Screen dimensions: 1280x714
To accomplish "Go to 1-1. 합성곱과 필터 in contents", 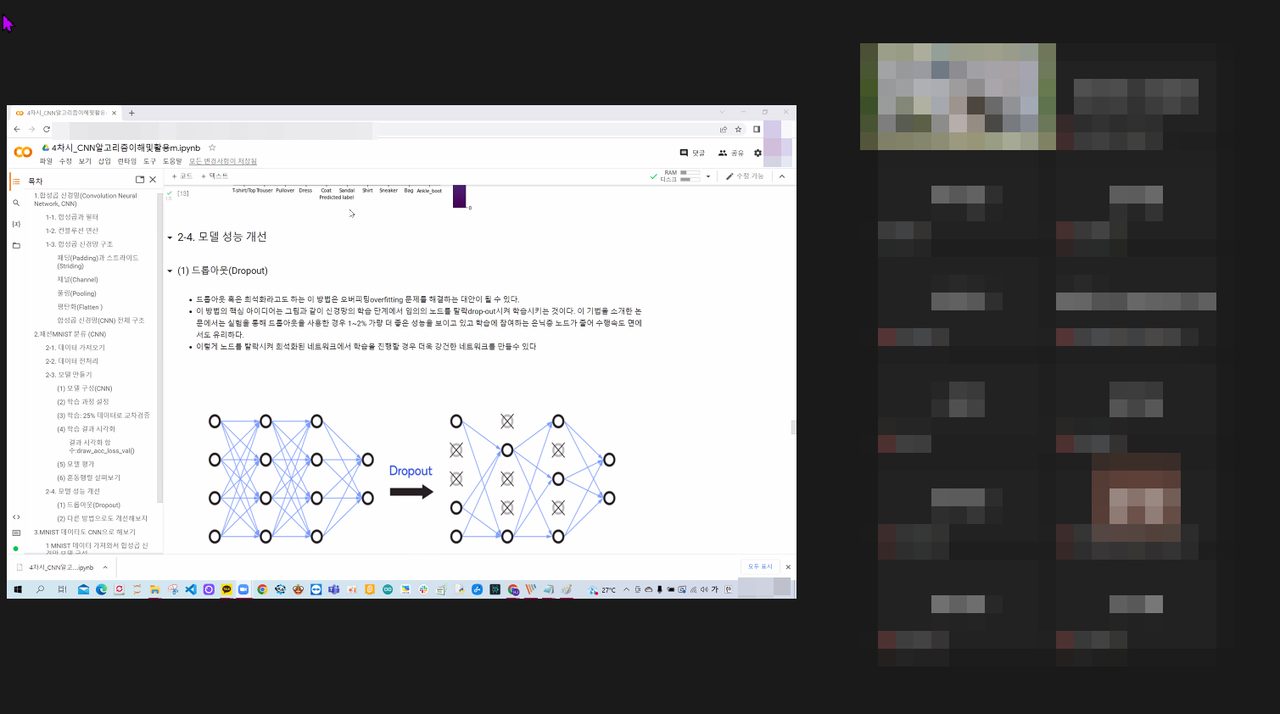I will [x=72, y=217].
